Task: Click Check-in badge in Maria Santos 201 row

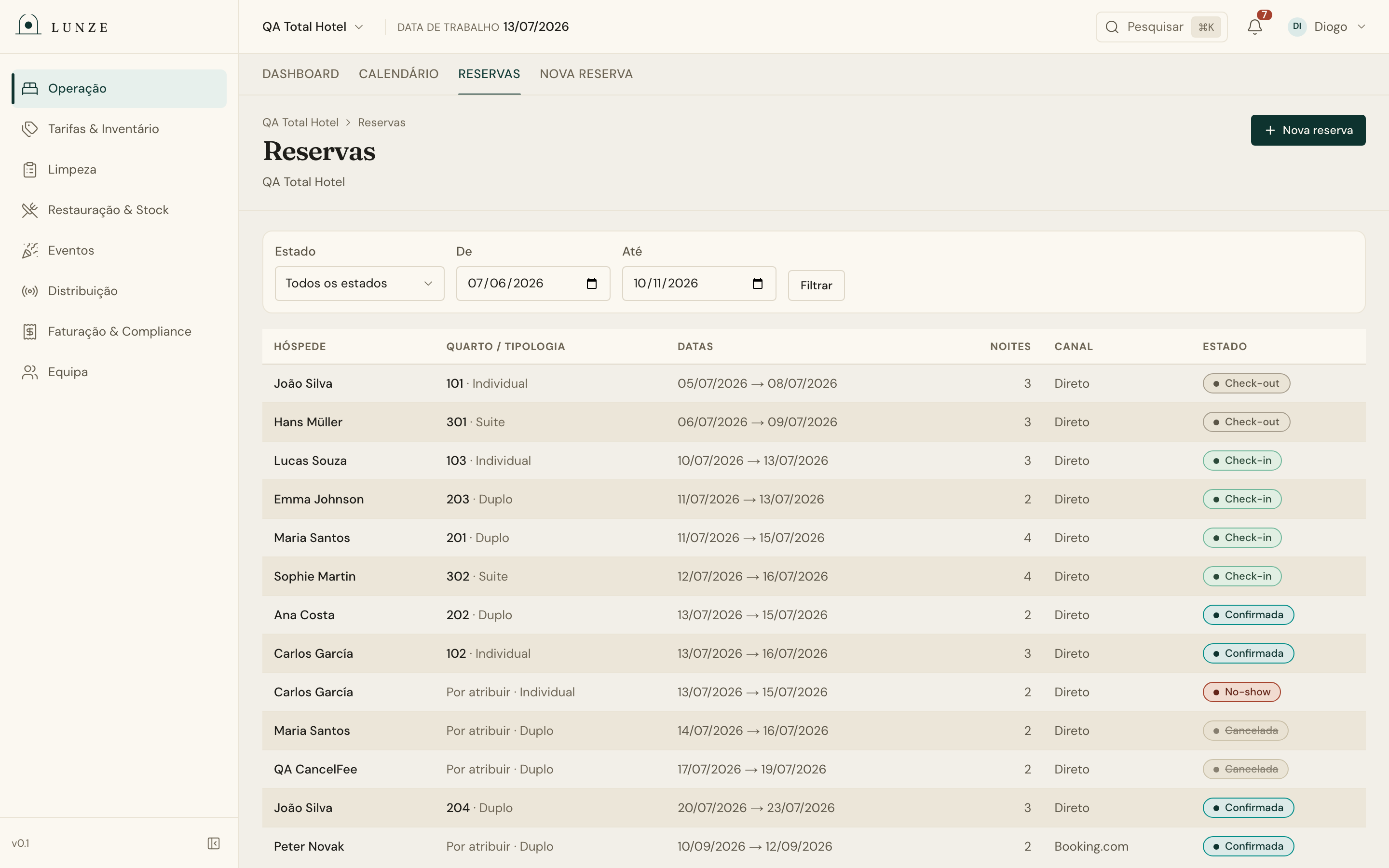Action: click(x=1242, y=538)
